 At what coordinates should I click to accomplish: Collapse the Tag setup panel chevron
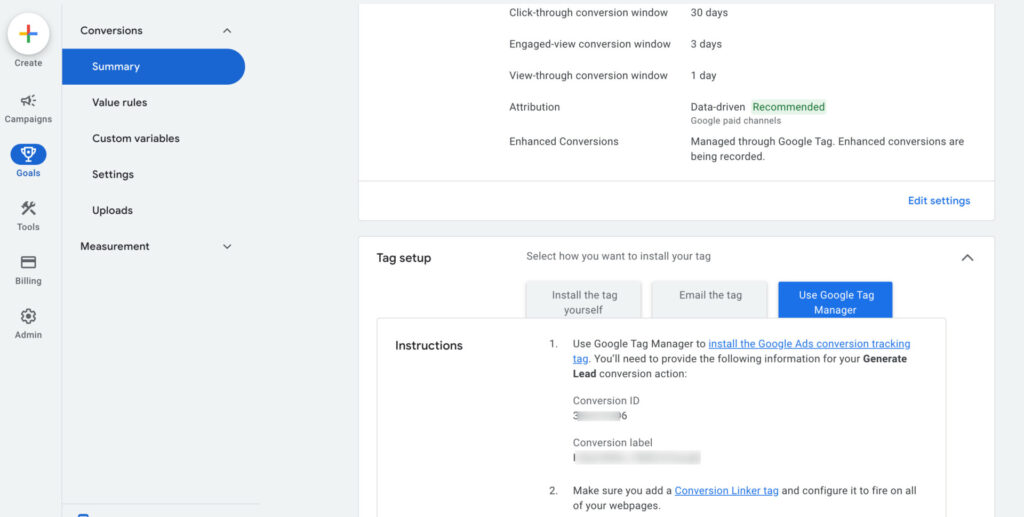click(x=967, y=258)
